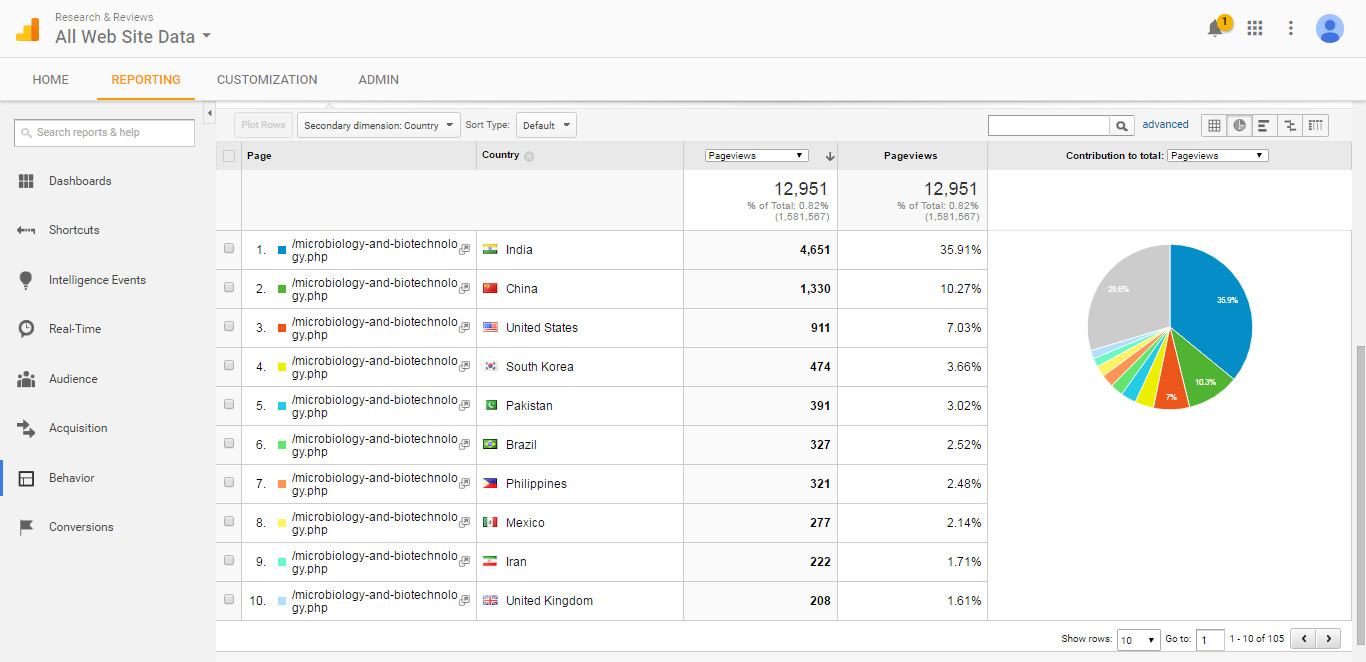Open the user account avatar
Image resolution: width=1366 pixels, height=662 pixels.
1330,28
